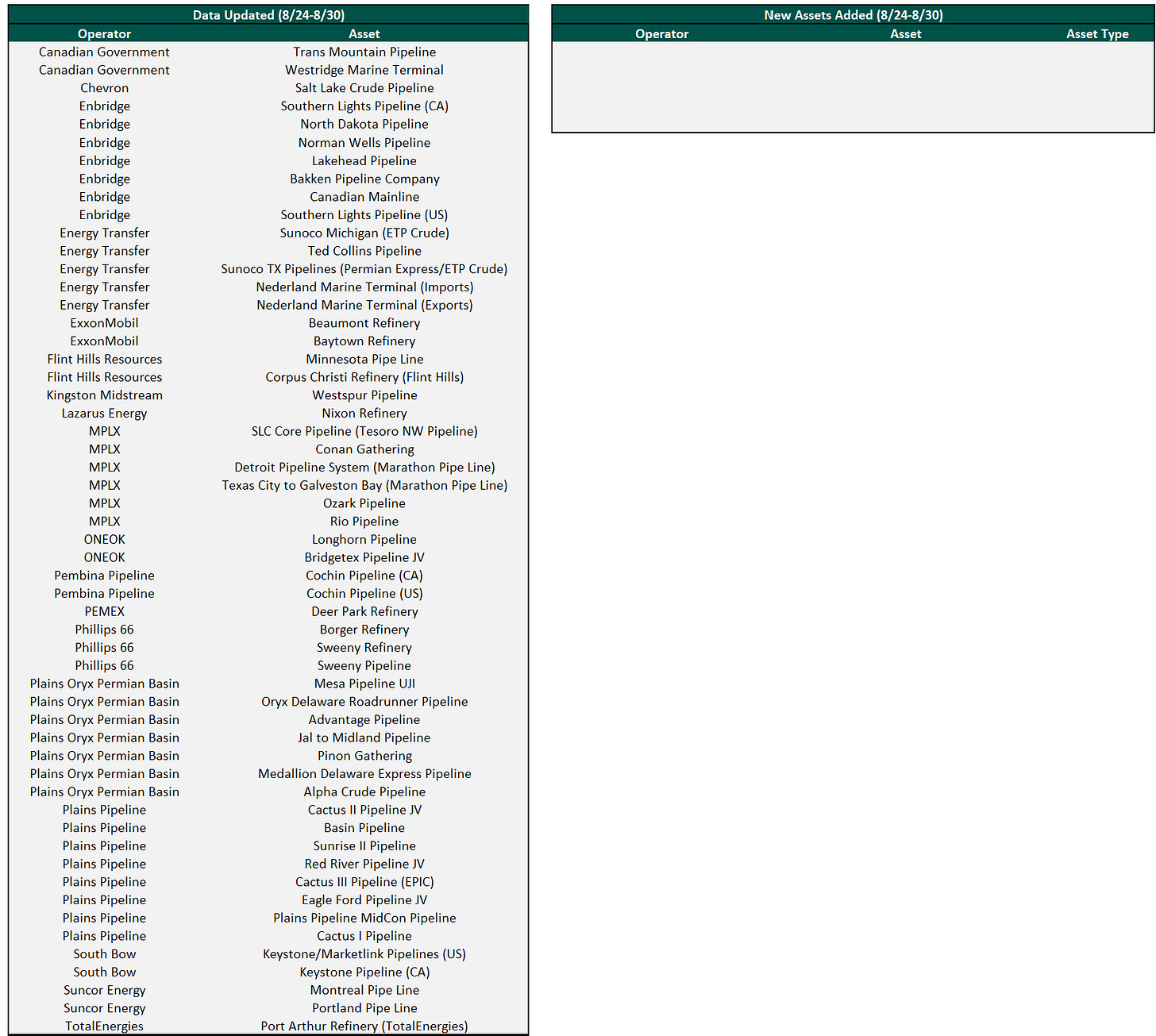The width and height of the screenshot is (1156, 1036).
Task: Select "Keystone/Marketlink Pipelines (US)" cell
Action: [x=364, y=954]
